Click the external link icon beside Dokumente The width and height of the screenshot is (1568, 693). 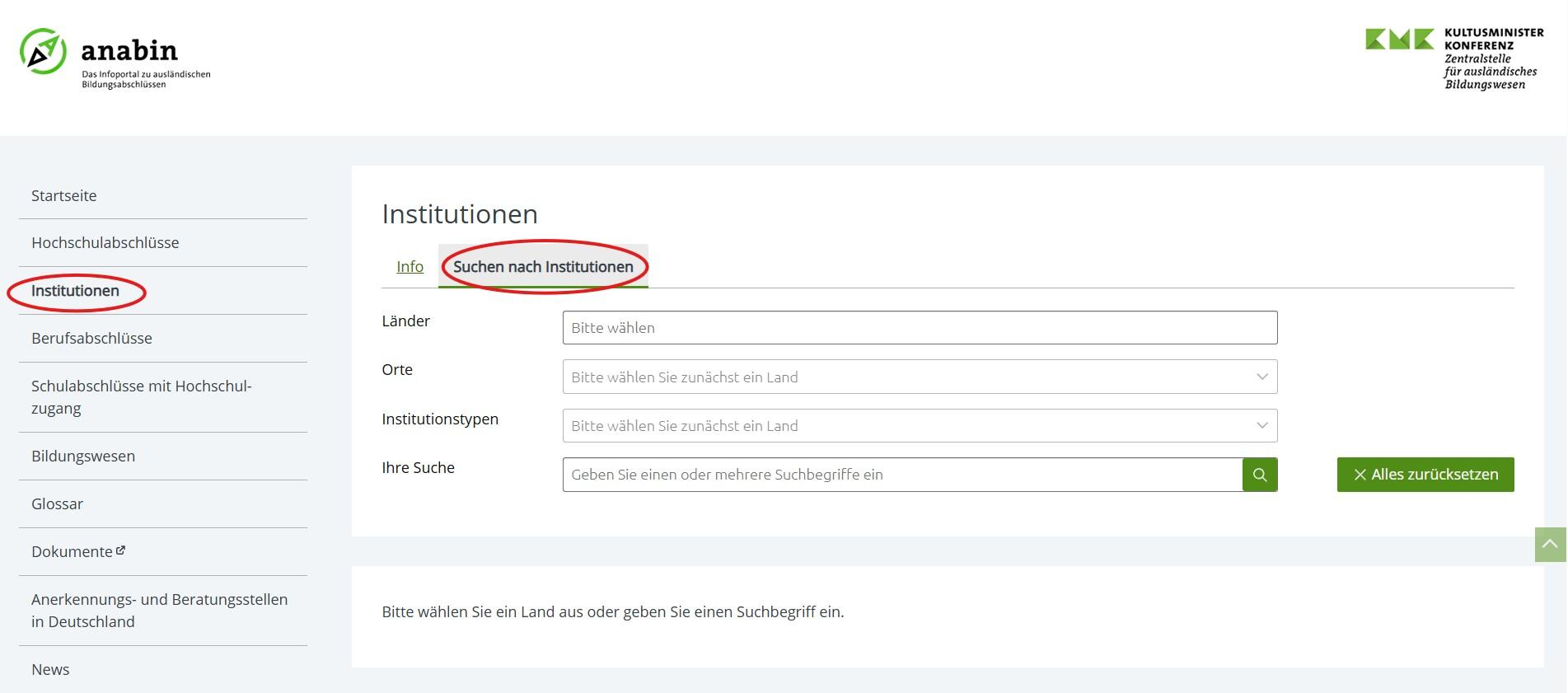point(121,550)
